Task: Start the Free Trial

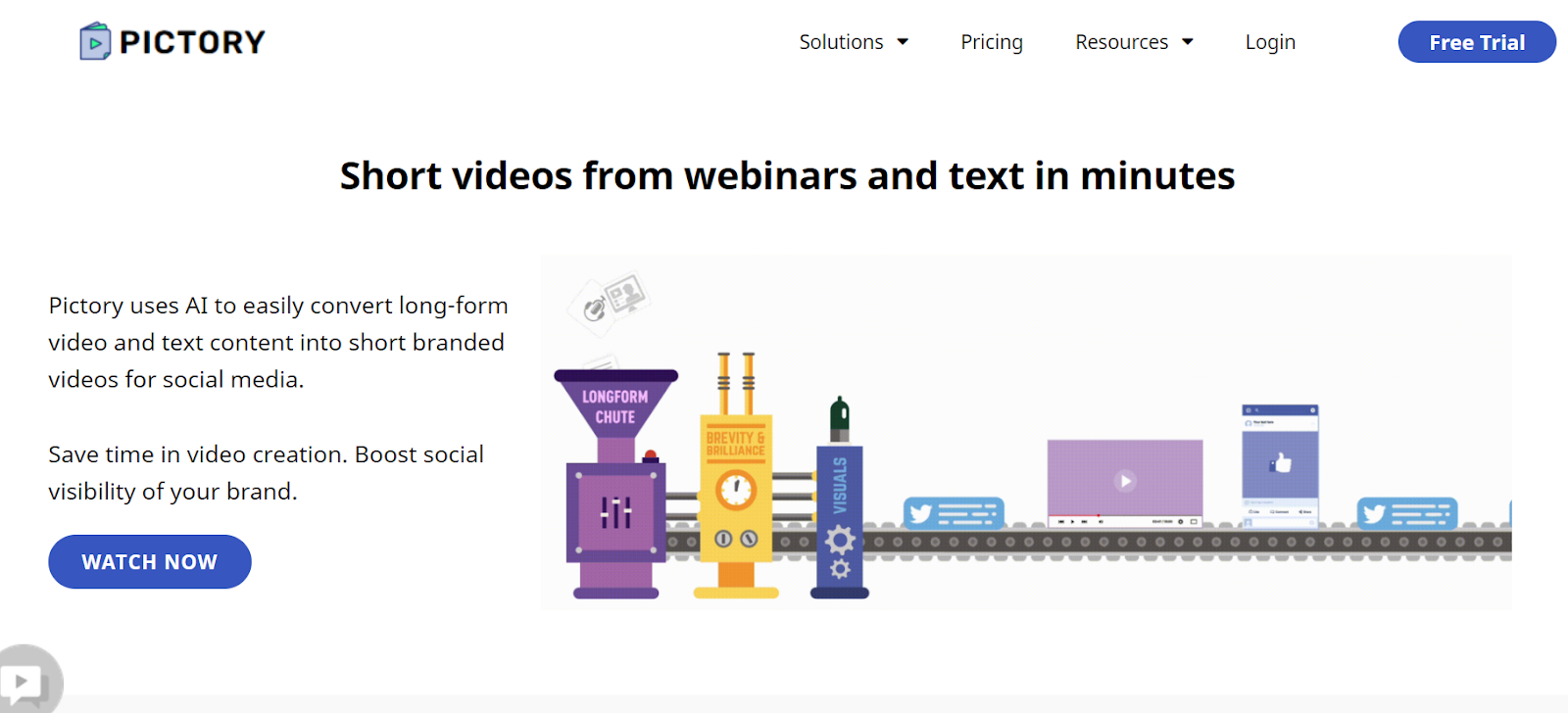Action: (1477, 42)
